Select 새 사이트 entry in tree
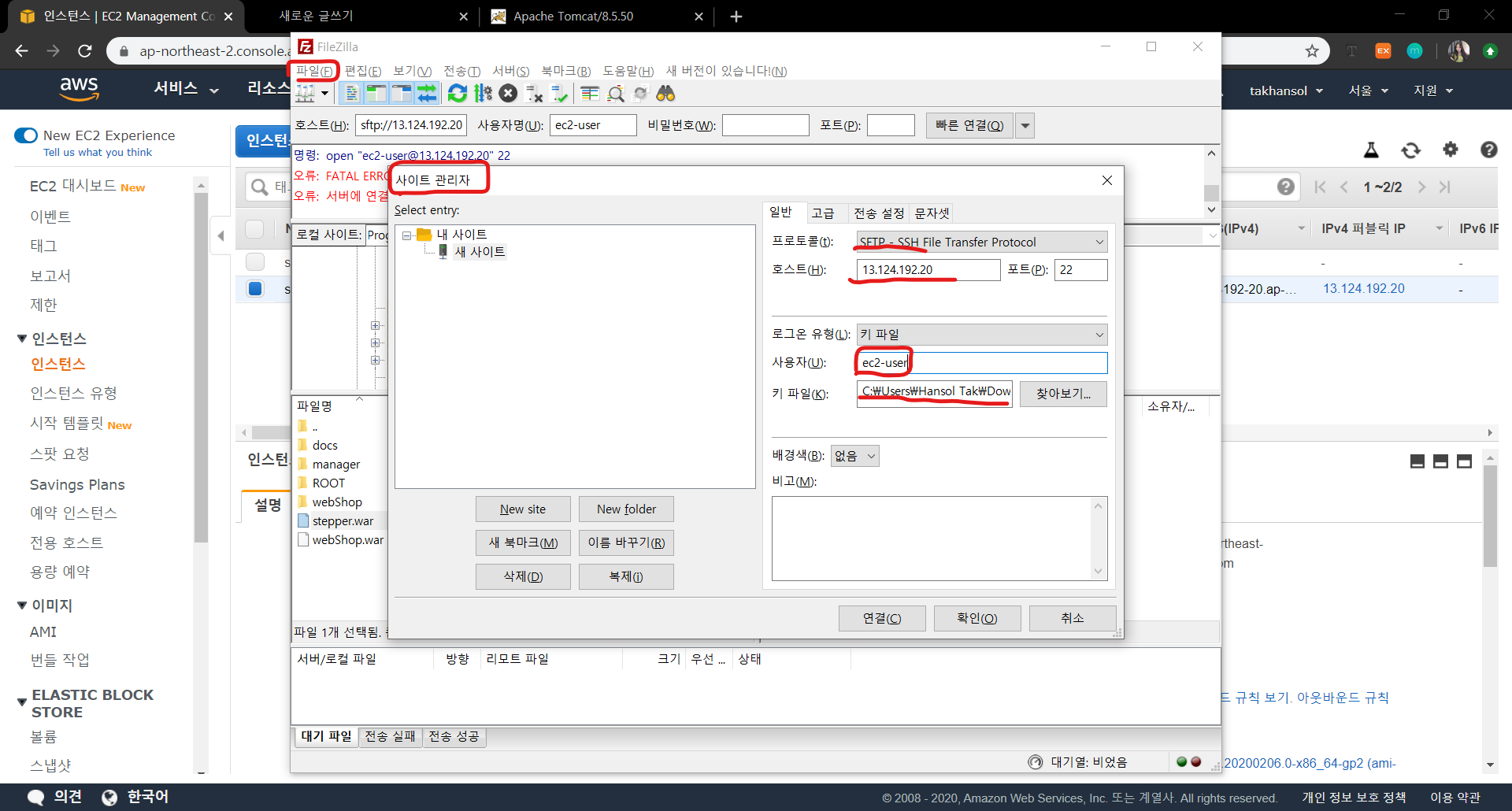This screenshot has height=811, width=1512. pos(480,252)
